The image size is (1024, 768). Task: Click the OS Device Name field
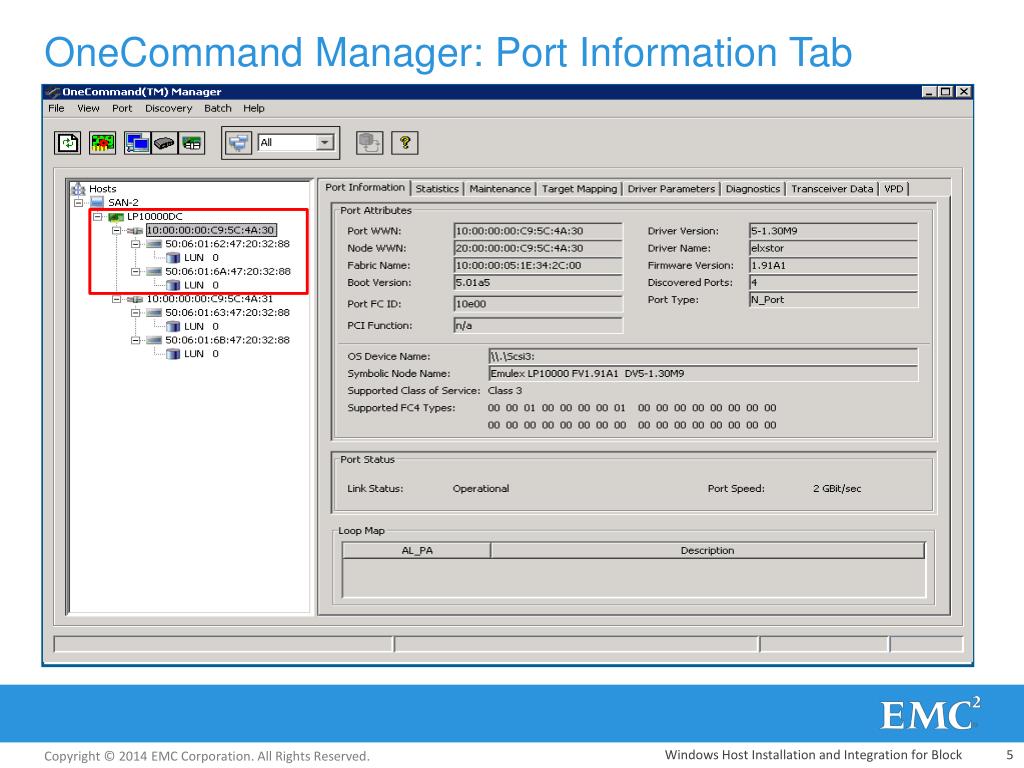[x=703, y=357]
